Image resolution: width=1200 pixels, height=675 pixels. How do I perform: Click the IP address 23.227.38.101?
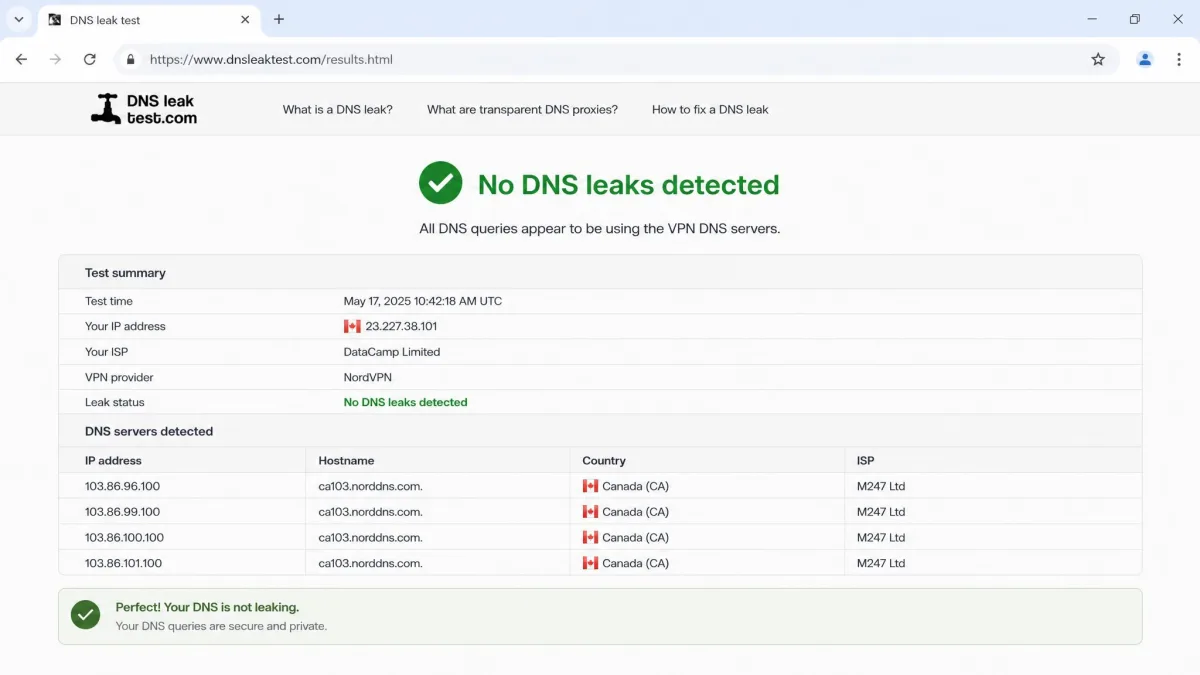(401, 326)
